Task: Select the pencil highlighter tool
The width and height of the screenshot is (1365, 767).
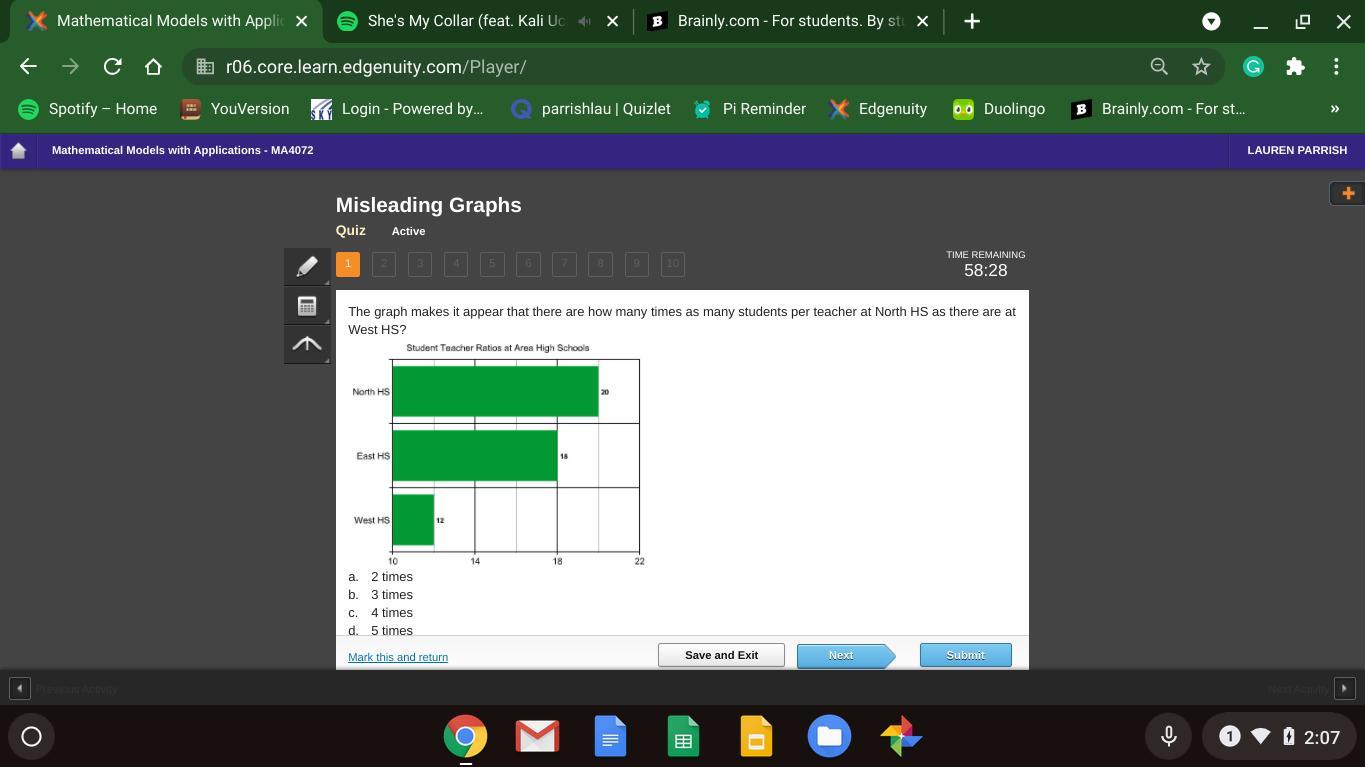Action: click(x=307, y=266)
